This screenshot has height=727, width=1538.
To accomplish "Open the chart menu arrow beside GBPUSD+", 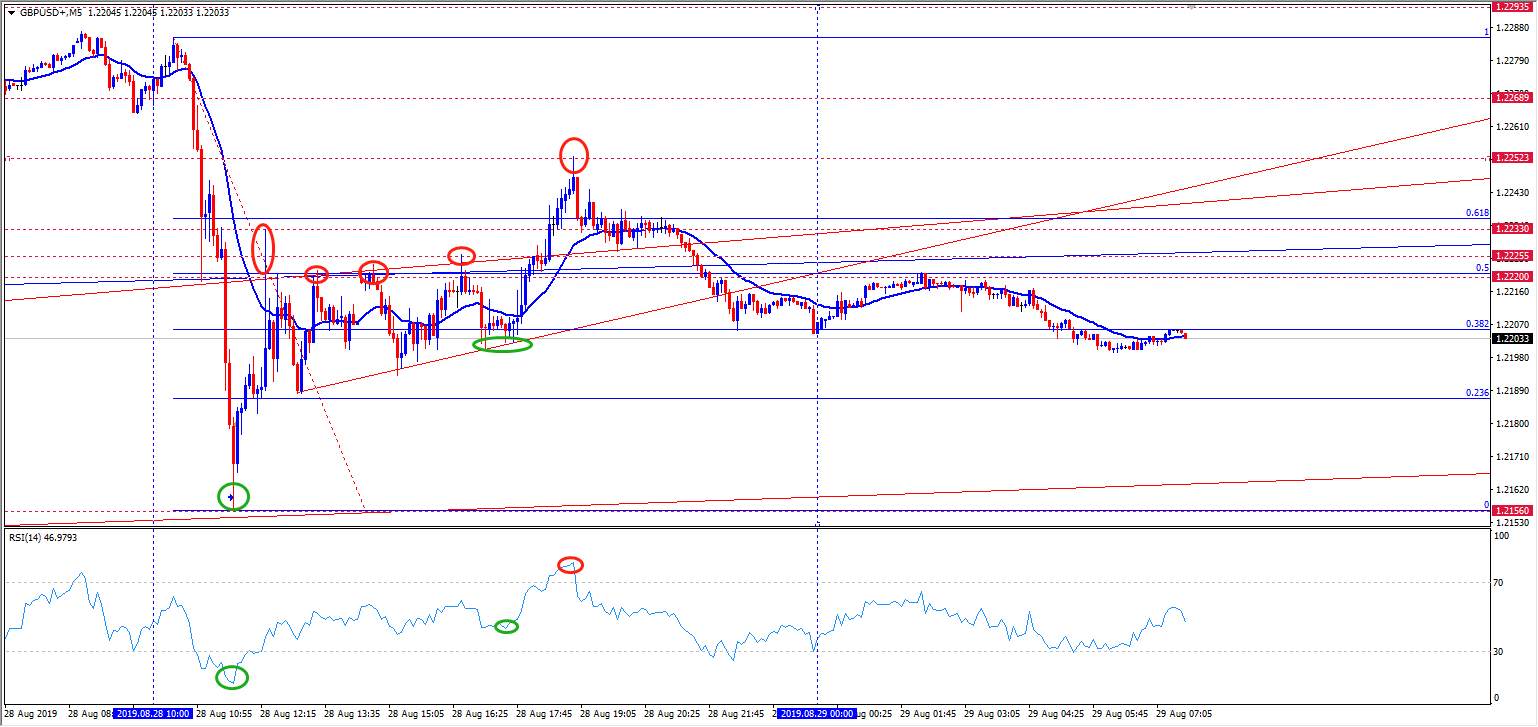I will [10, 14].
